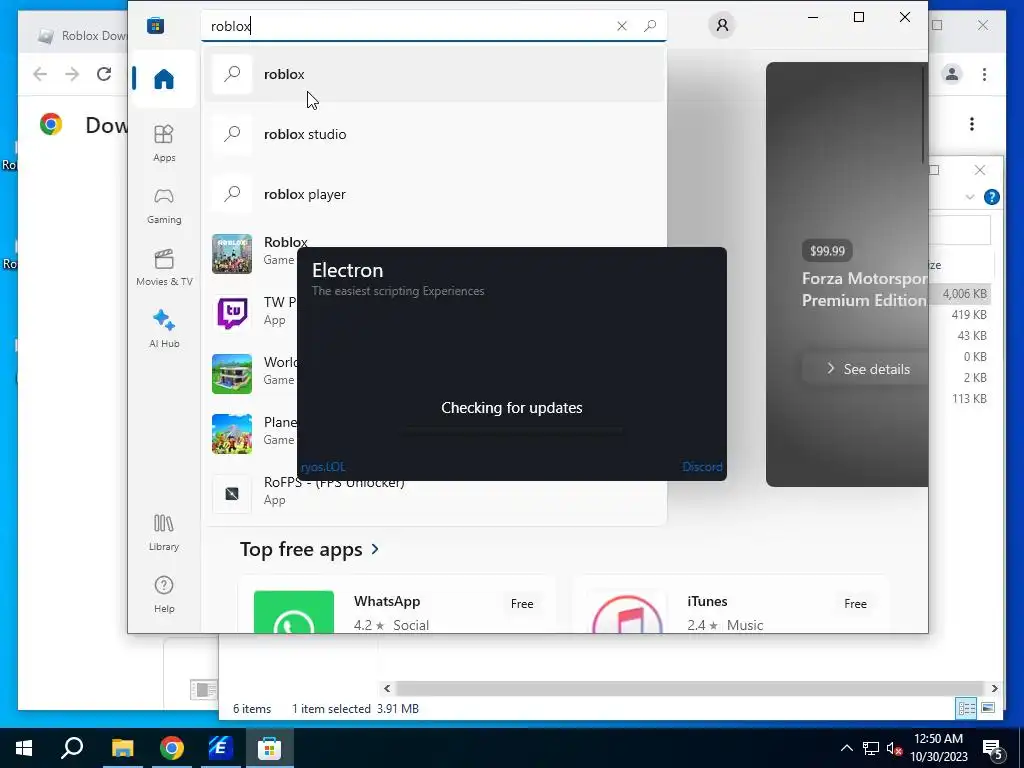Image resolution: width=1024 pixels, height=768 pixels.
Task: Open the AI Hub in Store sidebar
Action: (x=164, y=329)
